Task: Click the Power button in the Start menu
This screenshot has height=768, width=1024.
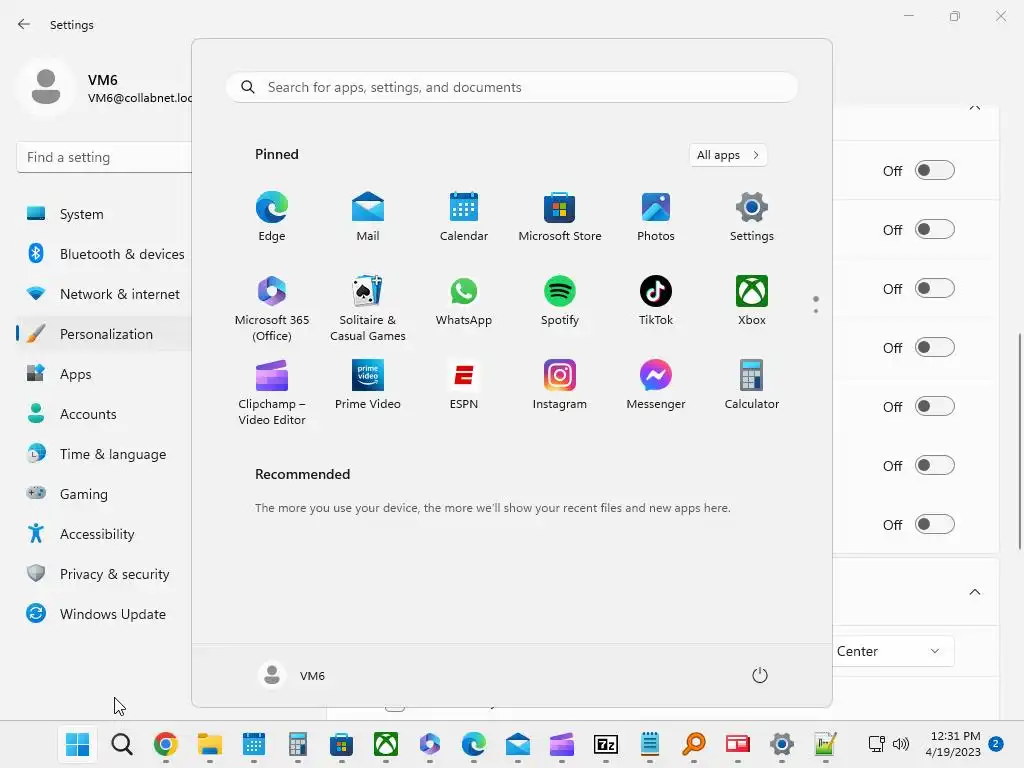Action: 760,675
